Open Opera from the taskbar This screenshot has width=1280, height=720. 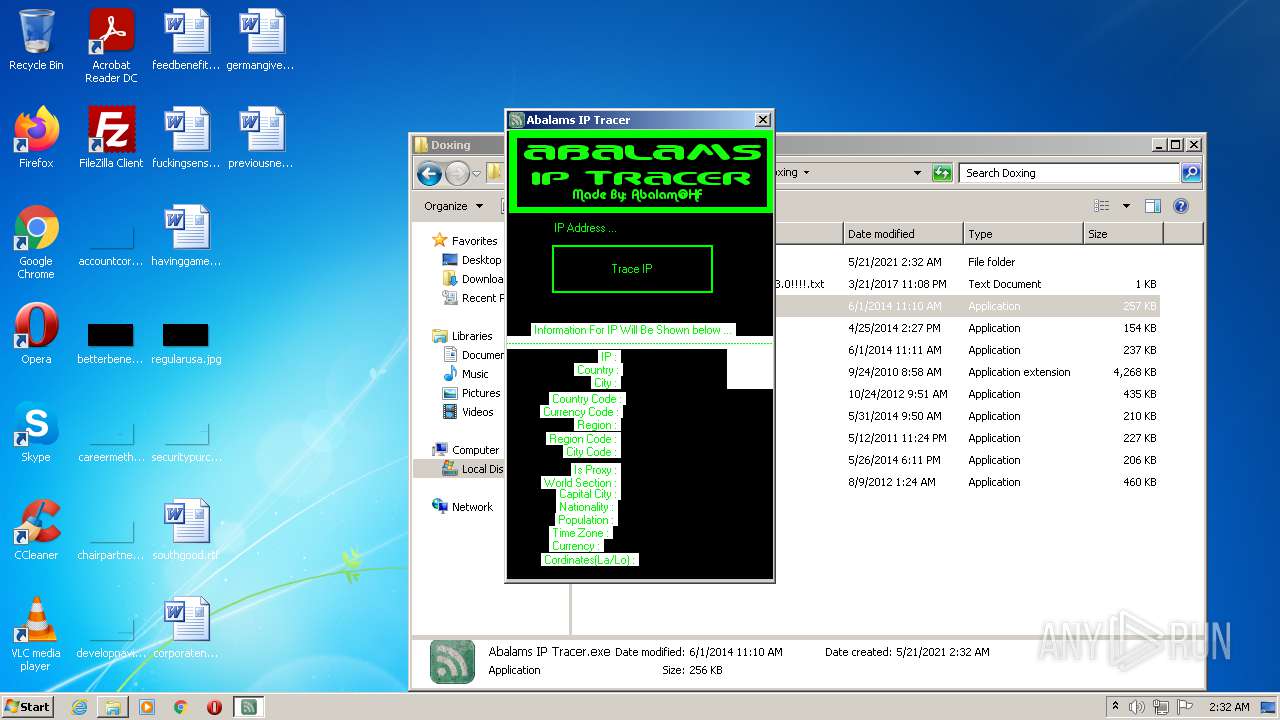[x=214, y=707]
